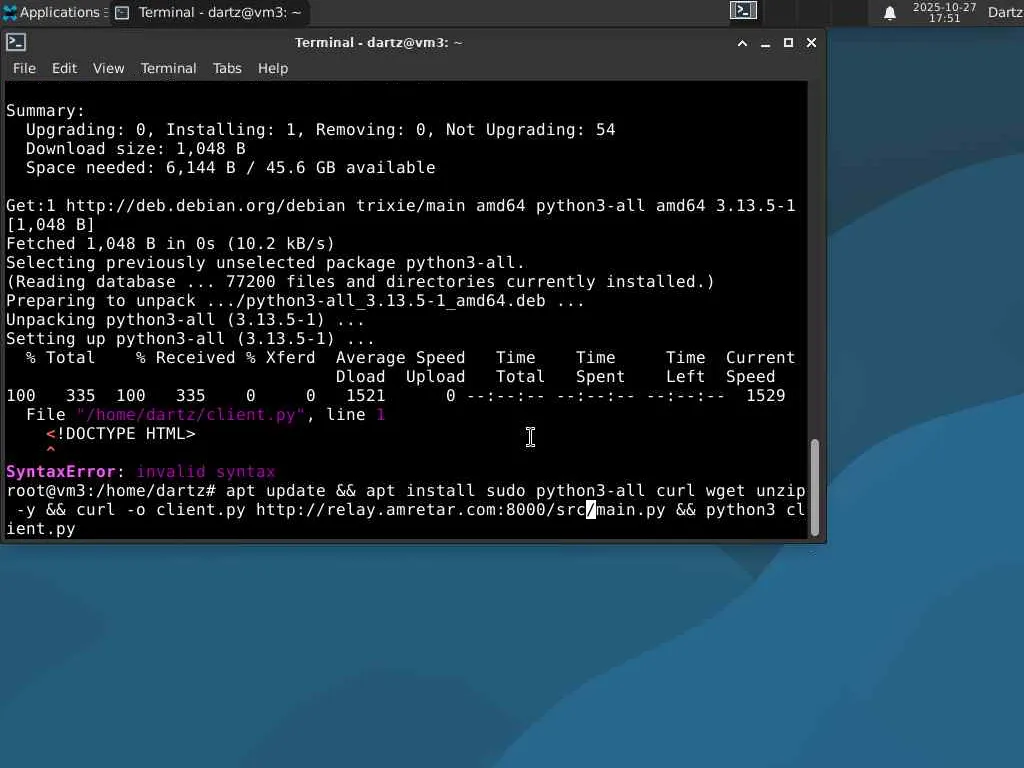
Task: Shade the terminal window with up-arrow button
Action: pos(742,43)
